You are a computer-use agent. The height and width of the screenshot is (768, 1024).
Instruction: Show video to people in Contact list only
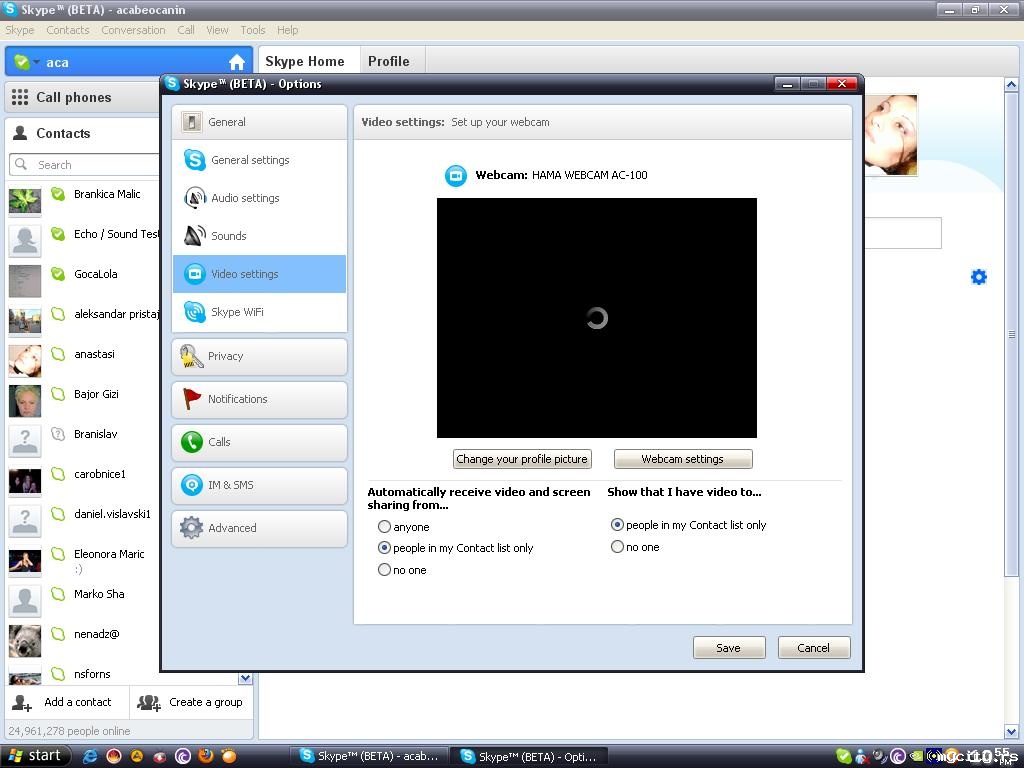(x=617, y=524)
